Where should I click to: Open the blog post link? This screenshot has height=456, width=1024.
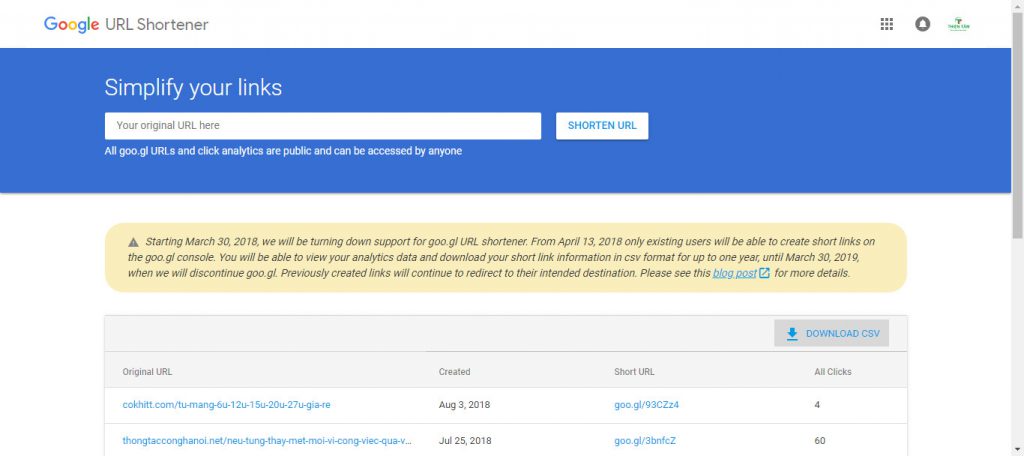pyautogui.click(x=735, y=273)
